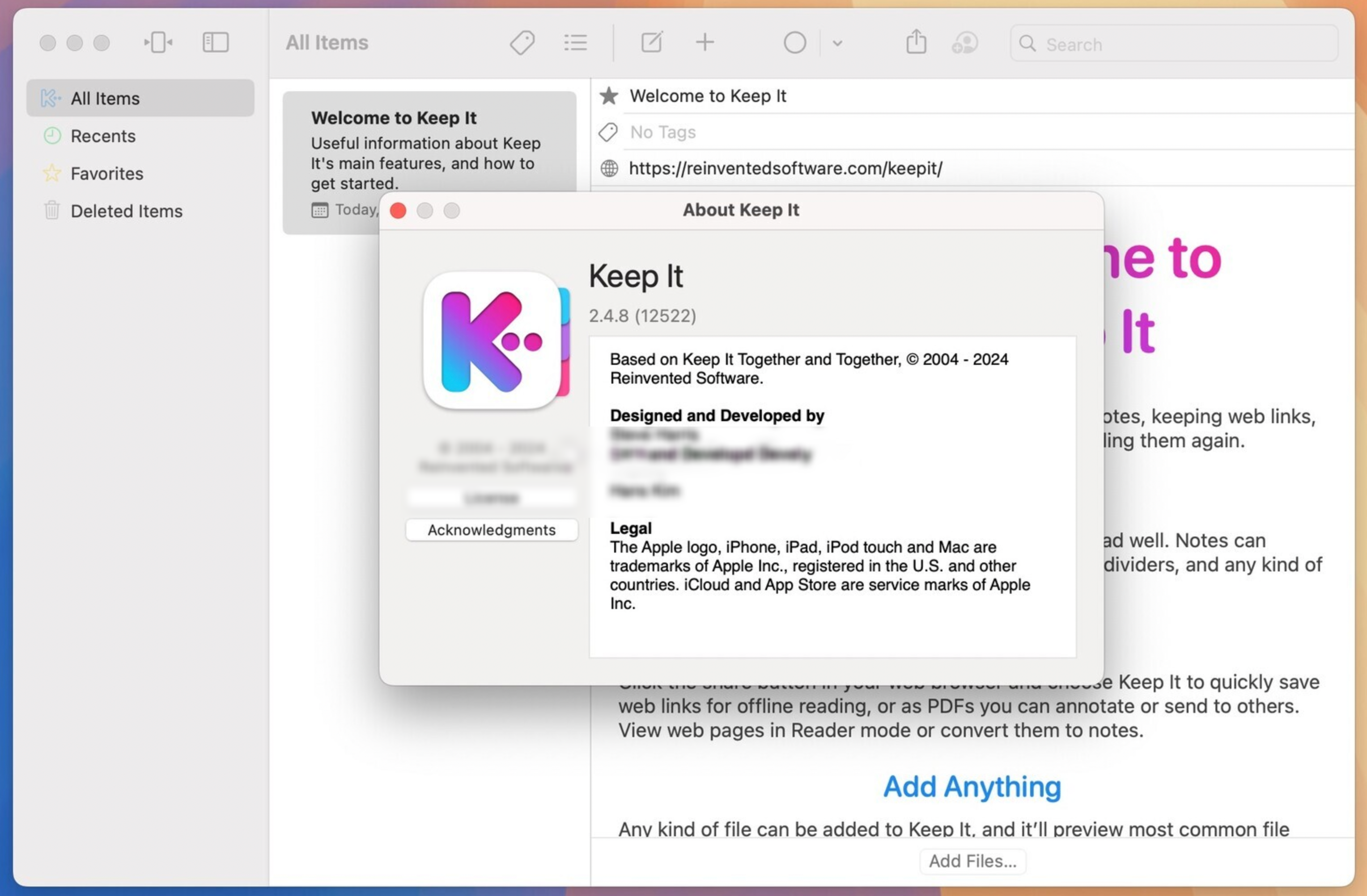Click the Recents clock icon
This screenshot has width=1367, height=896.
(52, 136)
